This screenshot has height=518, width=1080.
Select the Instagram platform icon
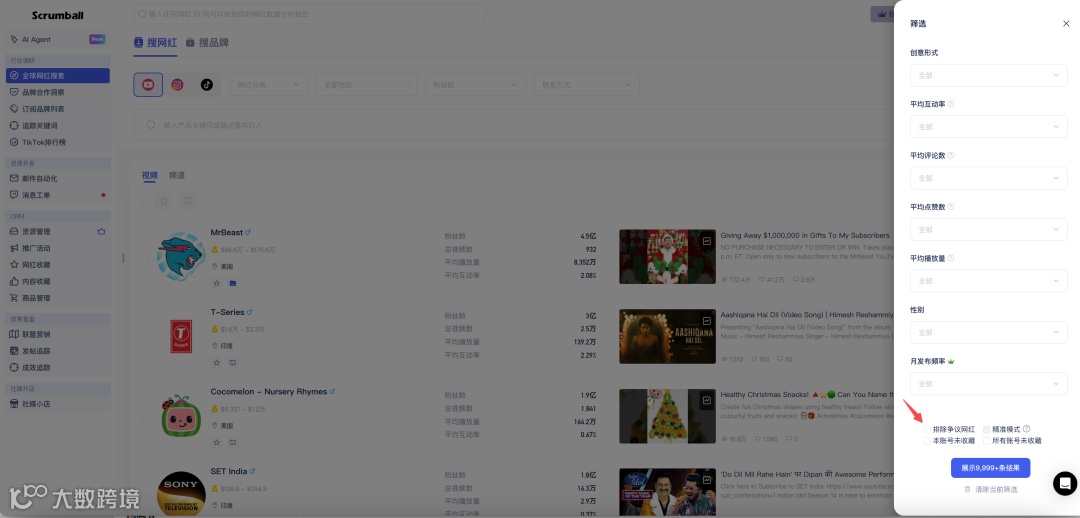point(177,85)
